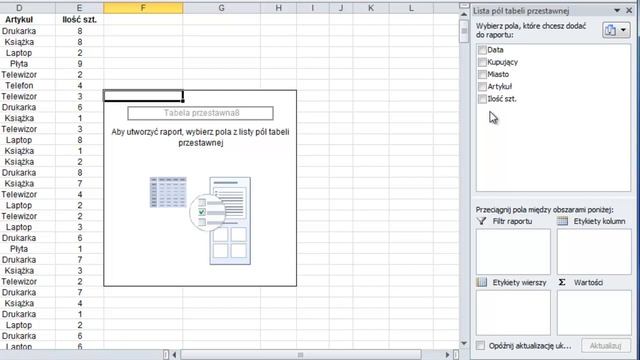Open the field list layout dropdown
Screen dimensions: 640x360
tap(616, 30)
